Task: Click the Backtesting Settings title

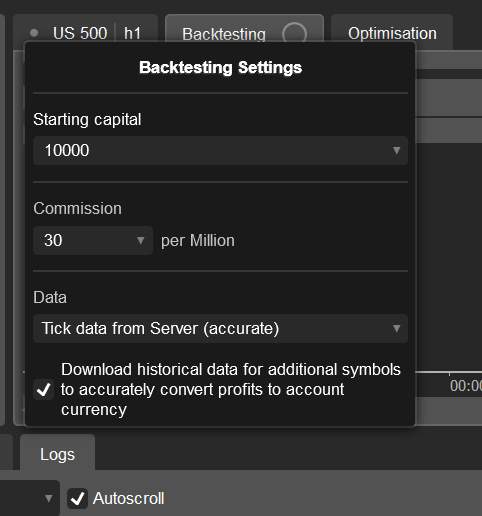Action: click(x=221, y=68)
